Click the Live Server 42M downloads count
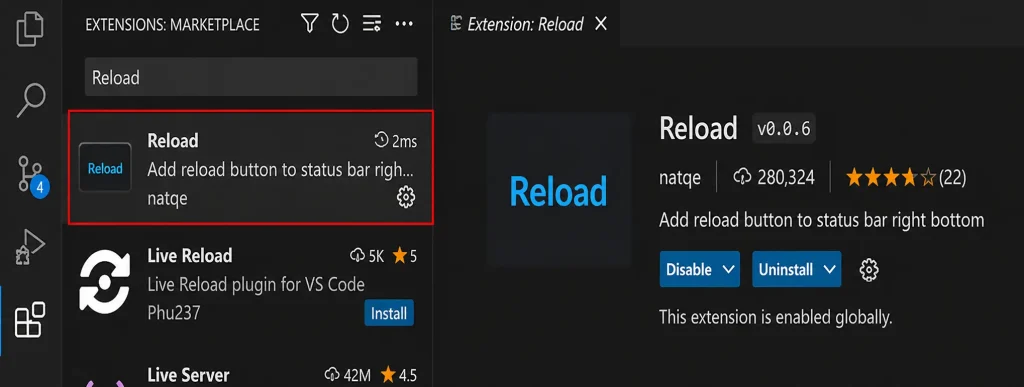The height and width of the screenshot is (387, 1024). [347, 375]
